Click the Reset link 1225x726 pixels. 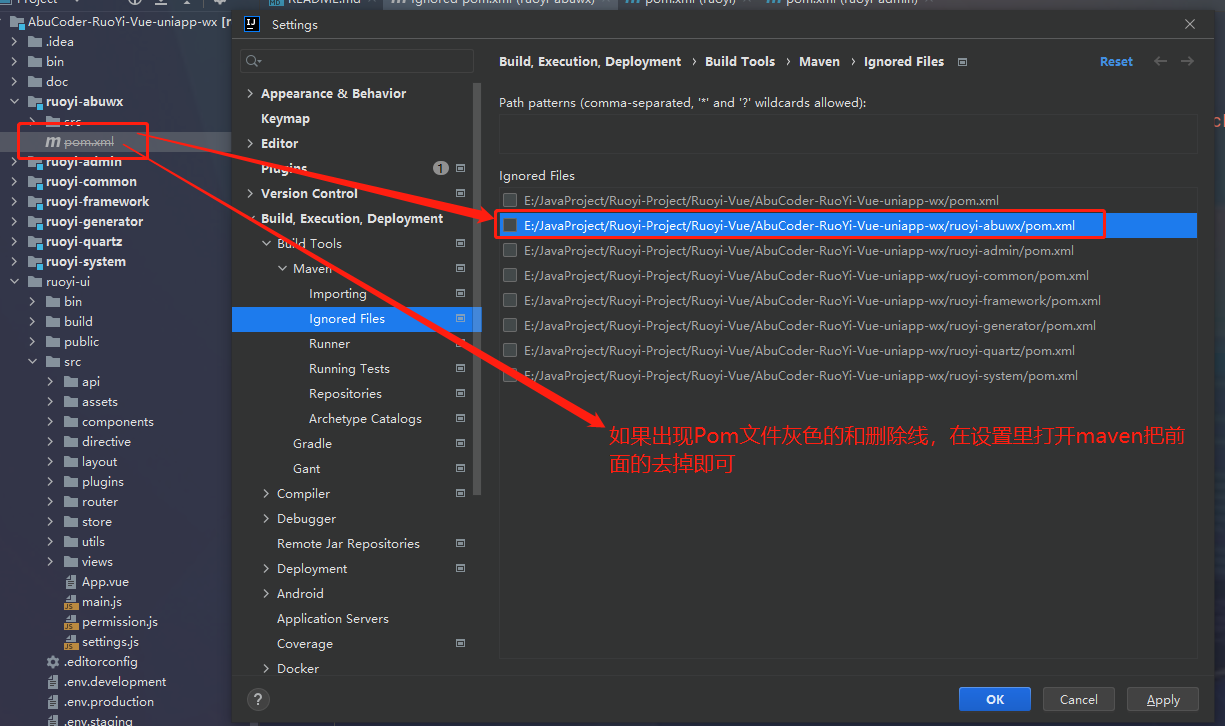[1116, 62]
